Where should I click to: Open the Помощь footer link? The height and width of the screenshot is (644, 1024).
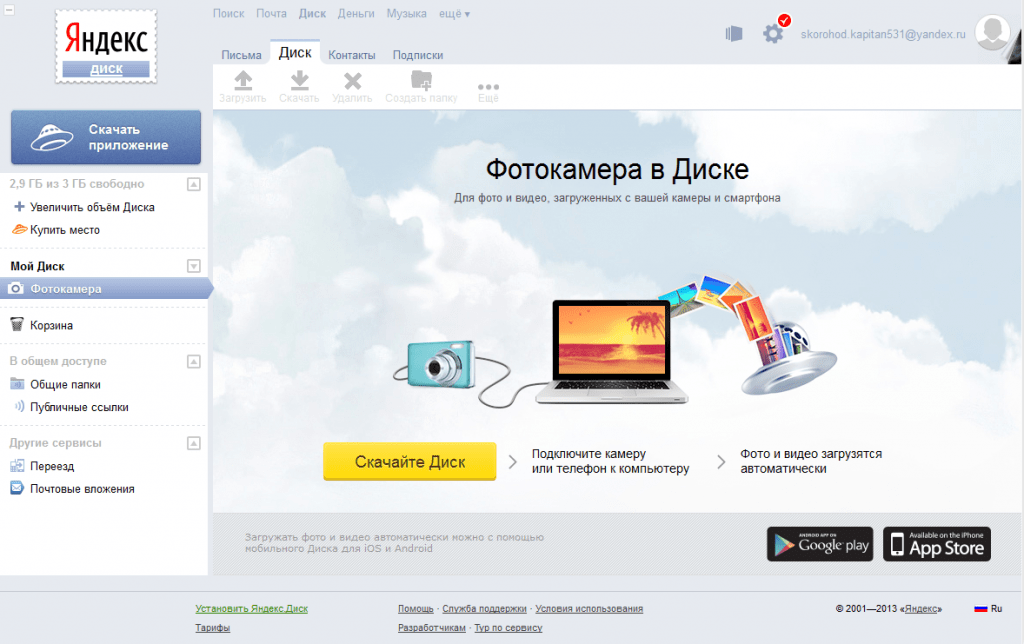point(416,609)
